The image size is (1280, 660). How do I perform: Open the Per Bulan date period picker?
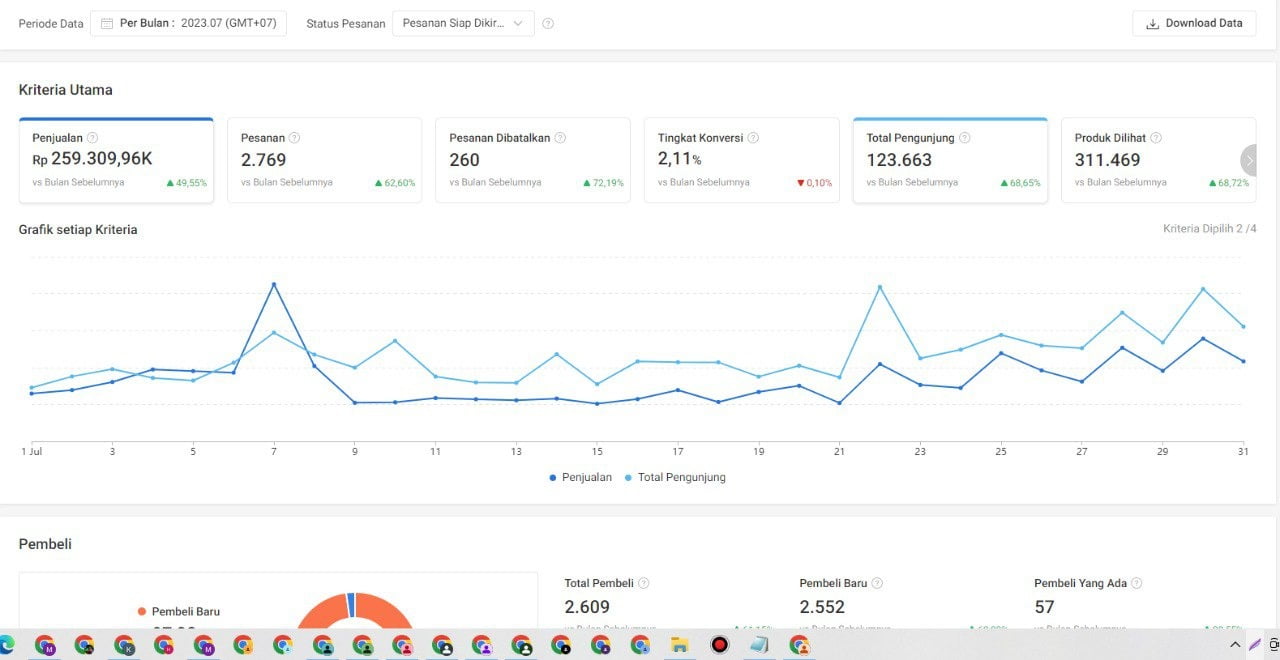[189, 23]
